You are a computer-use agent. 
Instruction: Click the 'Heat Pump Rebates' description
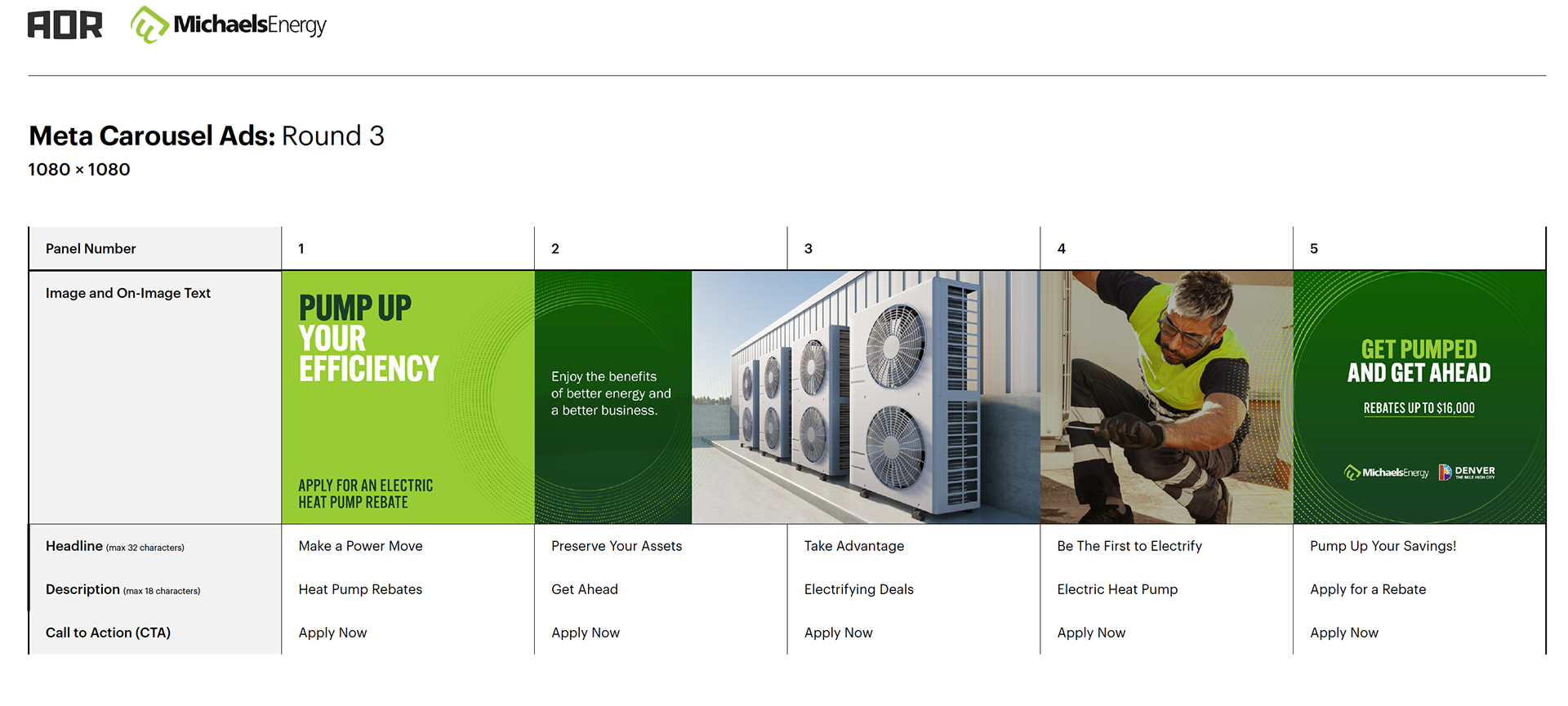(361, 589)
